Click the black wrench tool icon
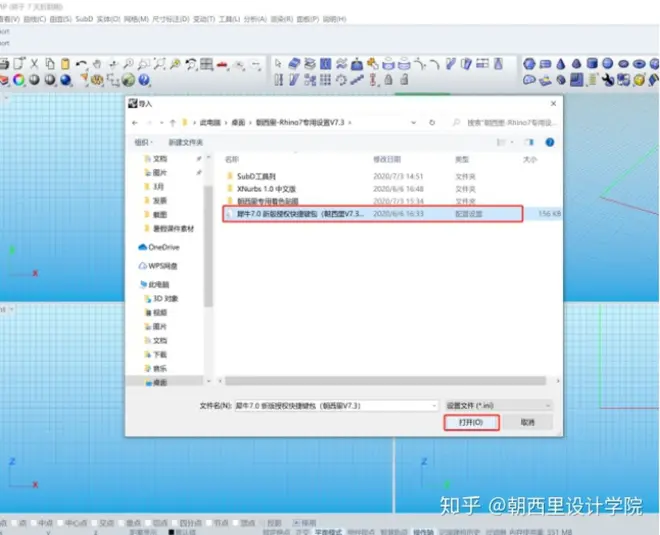This screenshot has width=660, height=535. tap(608, 80)
